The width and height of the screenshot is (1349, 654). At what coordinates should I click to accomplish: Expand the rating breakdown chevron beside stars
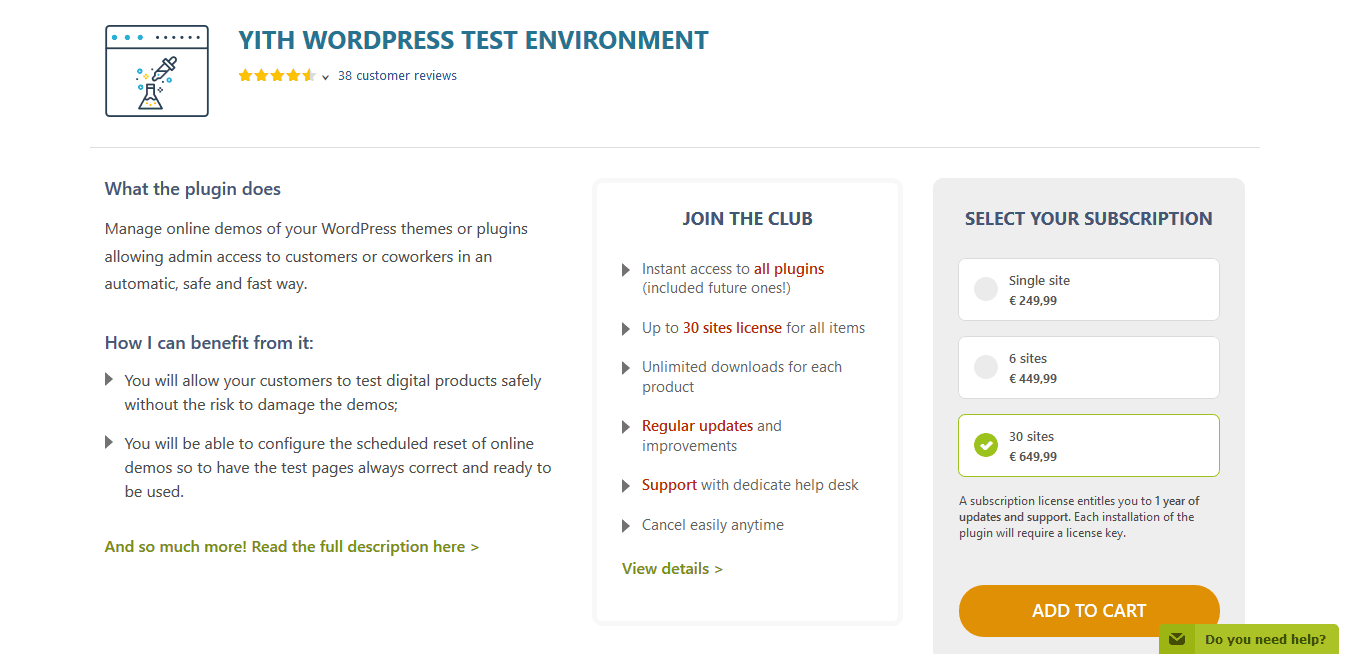[x=326, y=77]
